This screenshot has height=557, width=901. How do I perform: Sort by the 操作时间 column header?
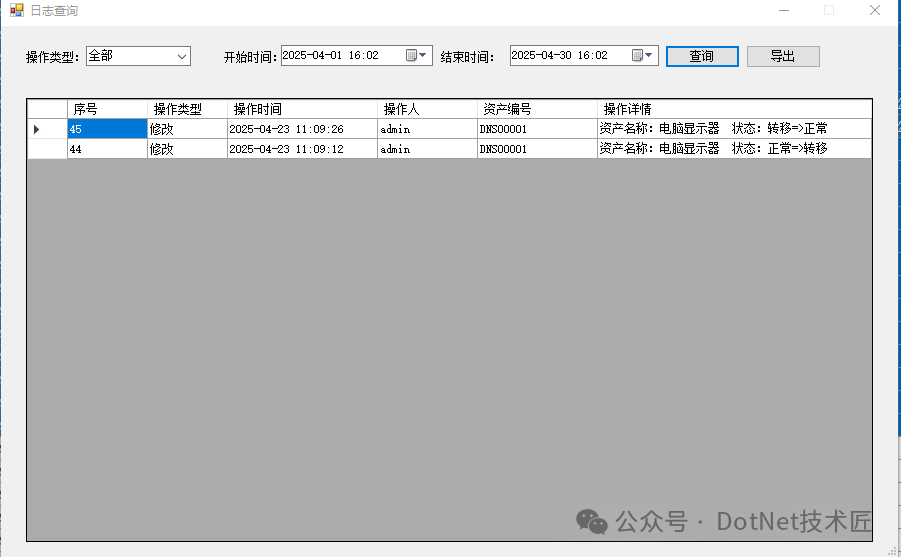tap(302, 109)
